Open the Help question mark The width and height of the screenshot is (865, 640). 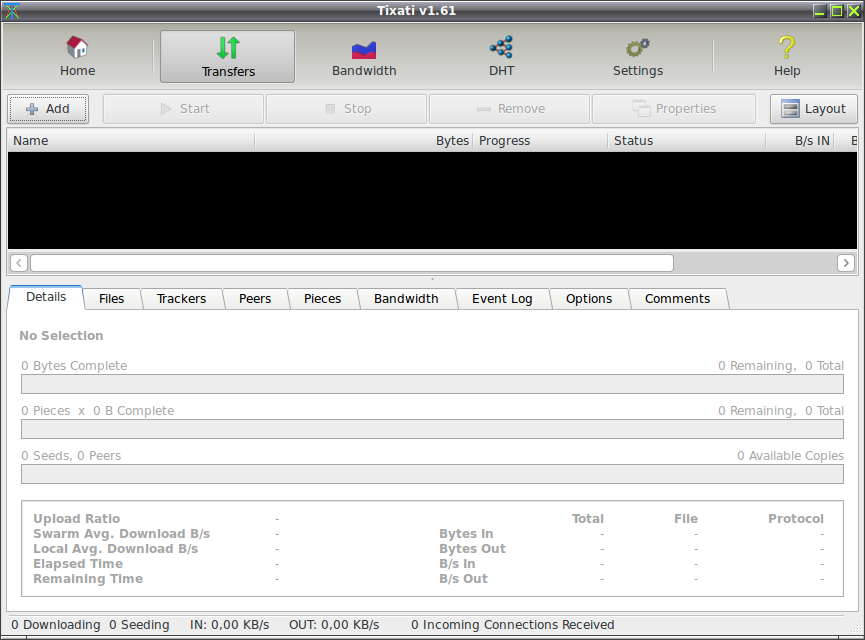787,56
